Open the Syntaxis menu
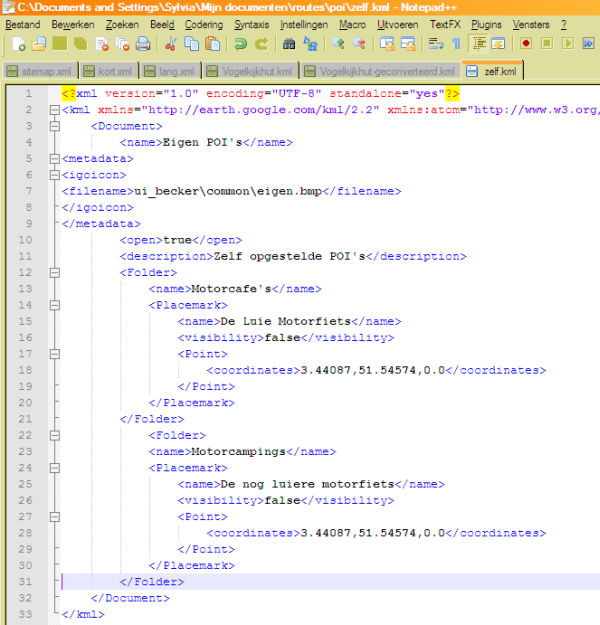Screen dimensions: 600x625 (x=252, y=25)
